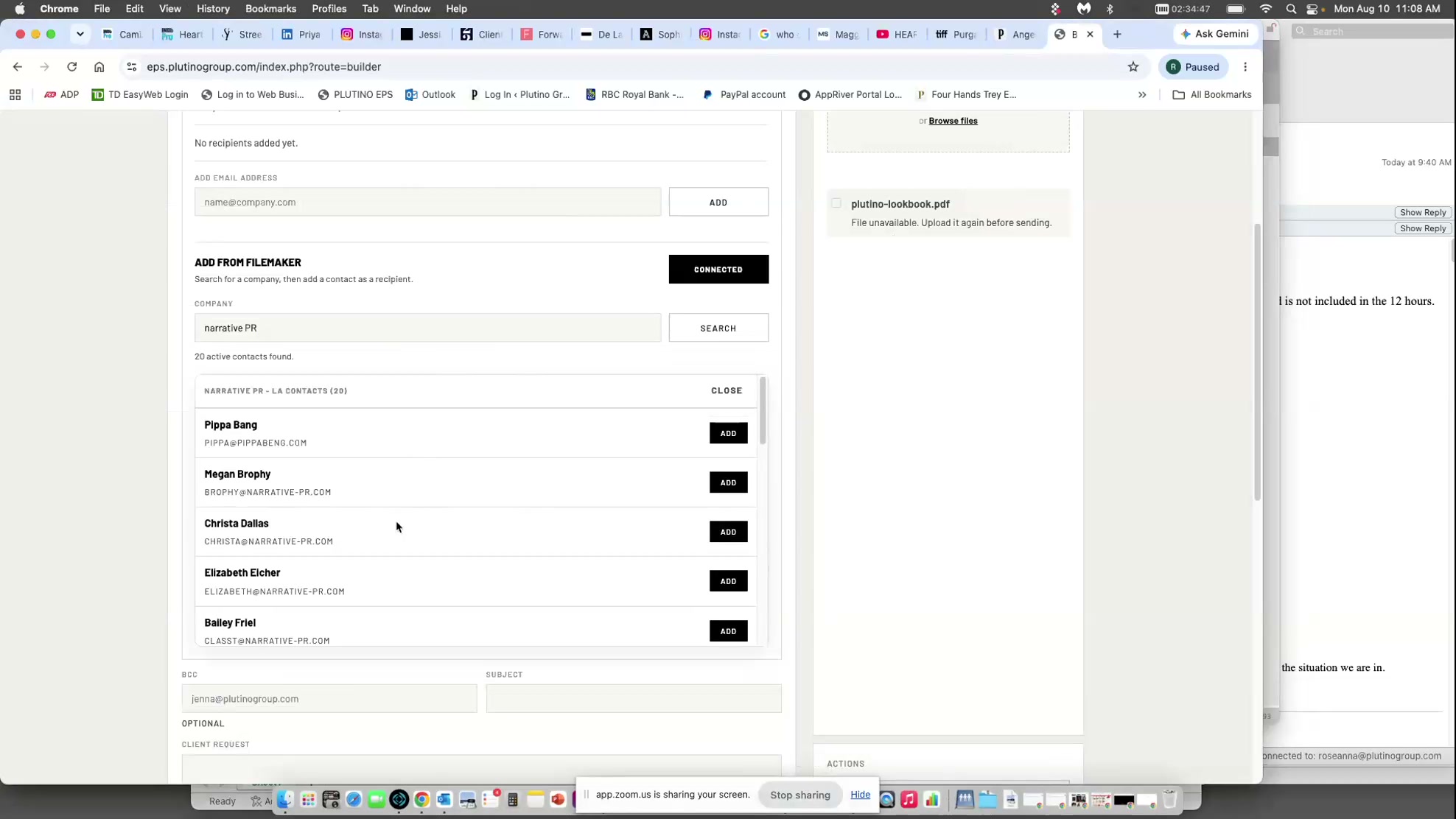
Task: Click SEARCH for the company
Action: click(718, 328)
